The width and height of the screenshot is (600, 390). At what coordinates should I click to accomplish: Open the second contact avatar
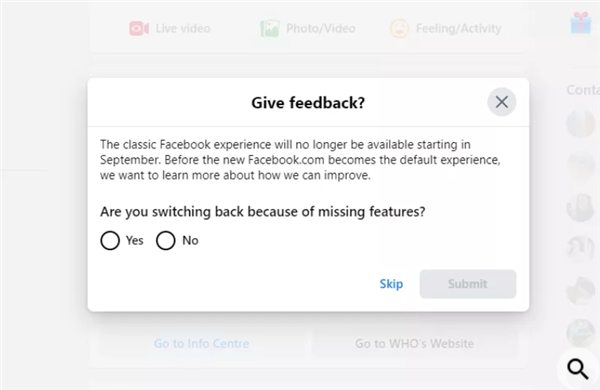[x=580, y=165]
